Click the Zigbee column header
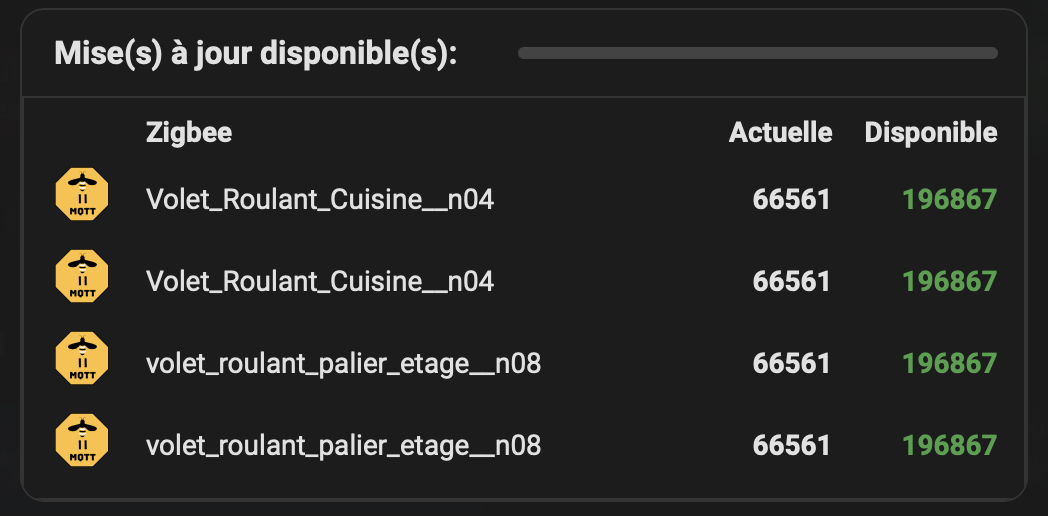This screenshot has height=516, width=1048. (x=189, y=132)
